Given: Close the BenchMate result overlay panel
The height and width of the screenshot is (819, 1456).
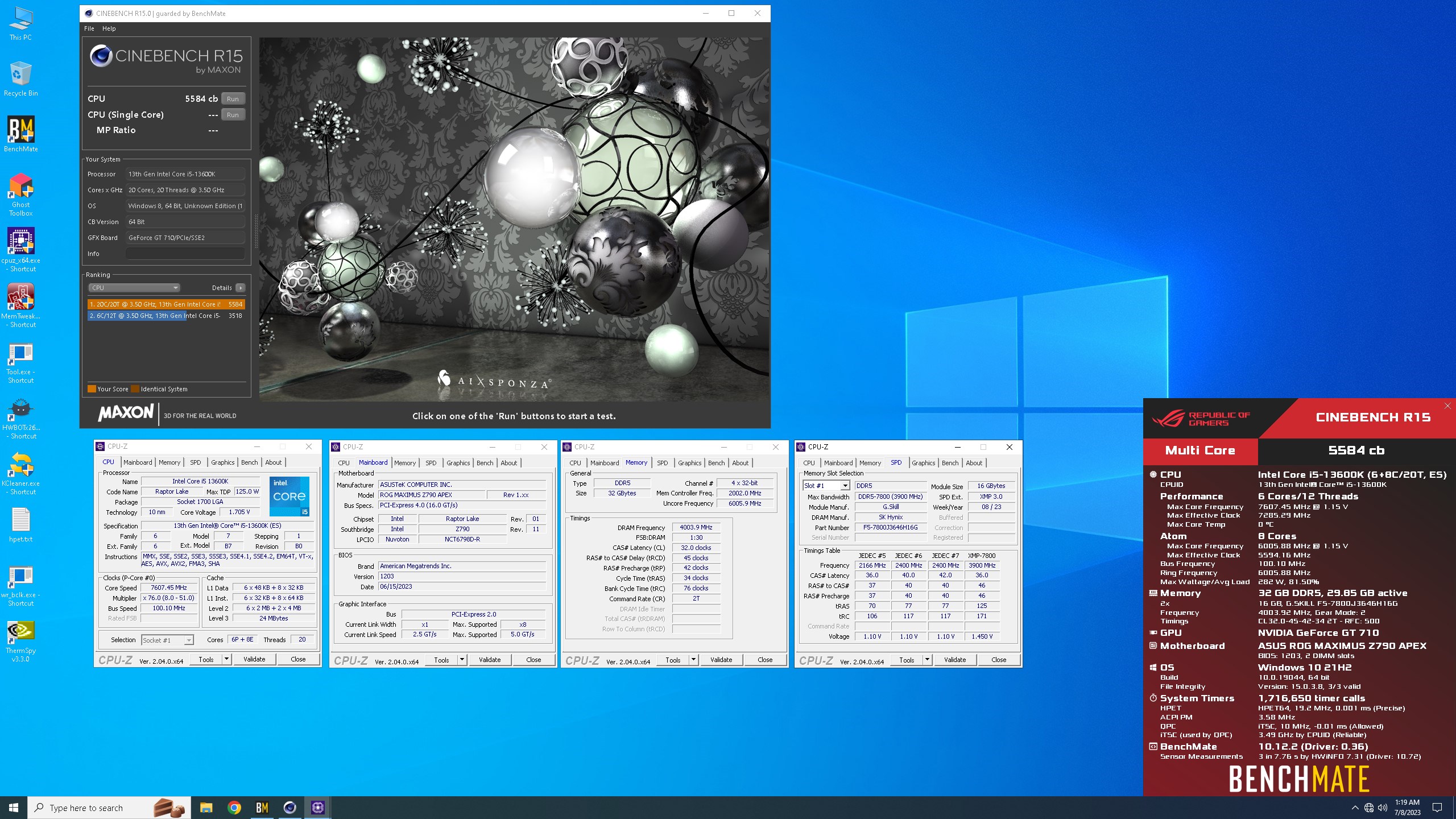Looking at the screenshot, I should (x=1447, y=406).
